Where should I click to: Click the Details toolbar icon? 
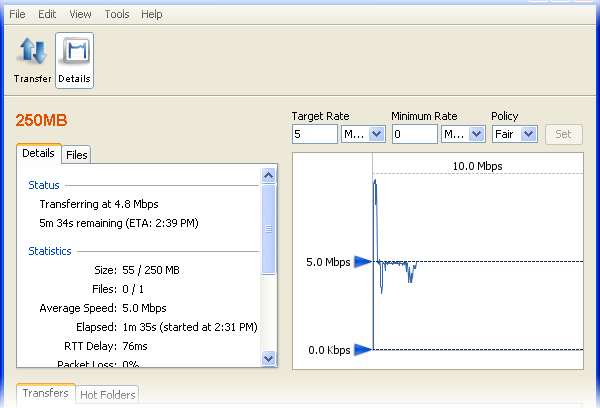coord(74,59)
